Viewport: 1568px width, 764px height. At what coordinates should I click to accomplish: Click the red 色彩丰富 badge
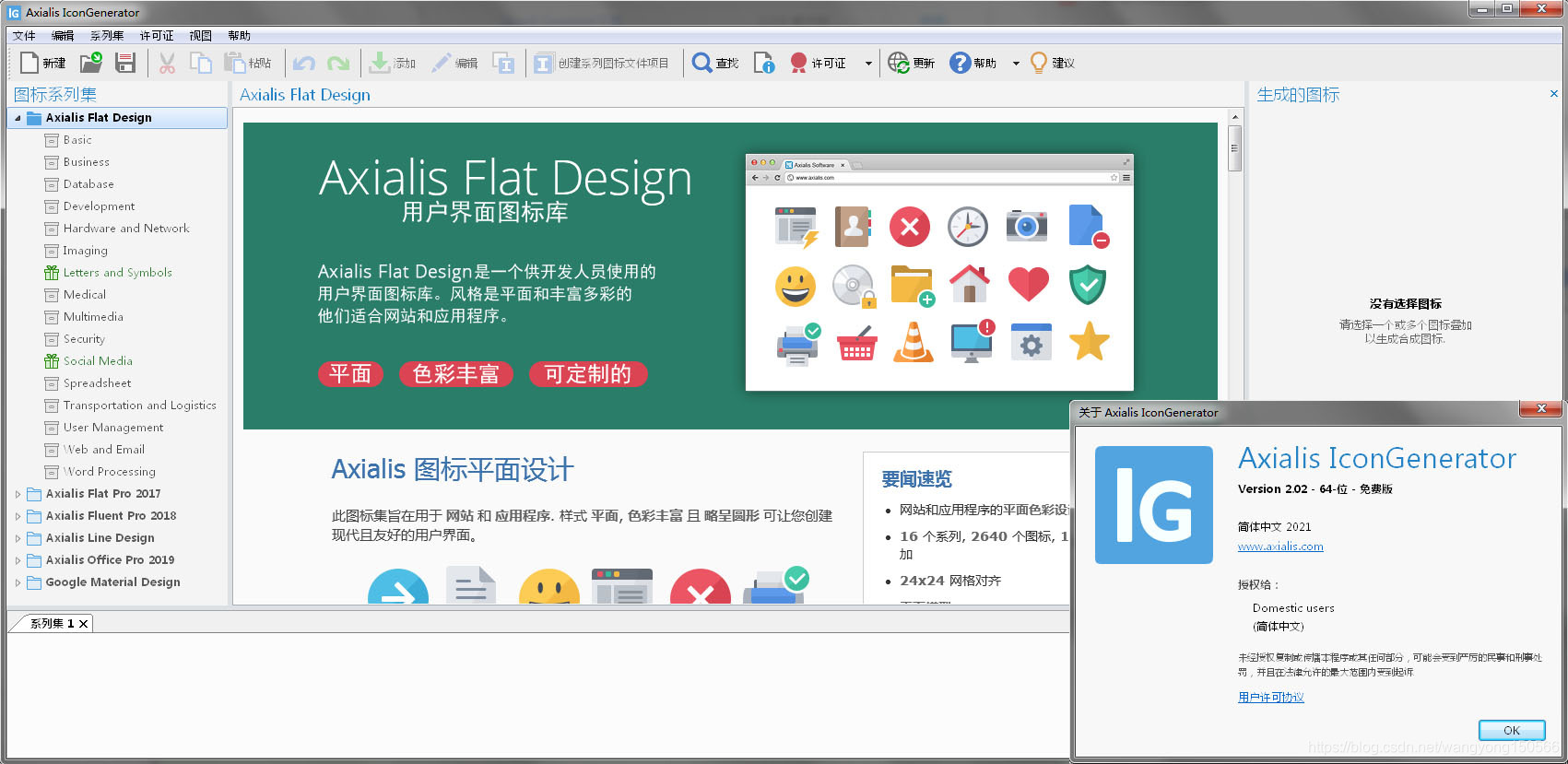tap(456, 374)
